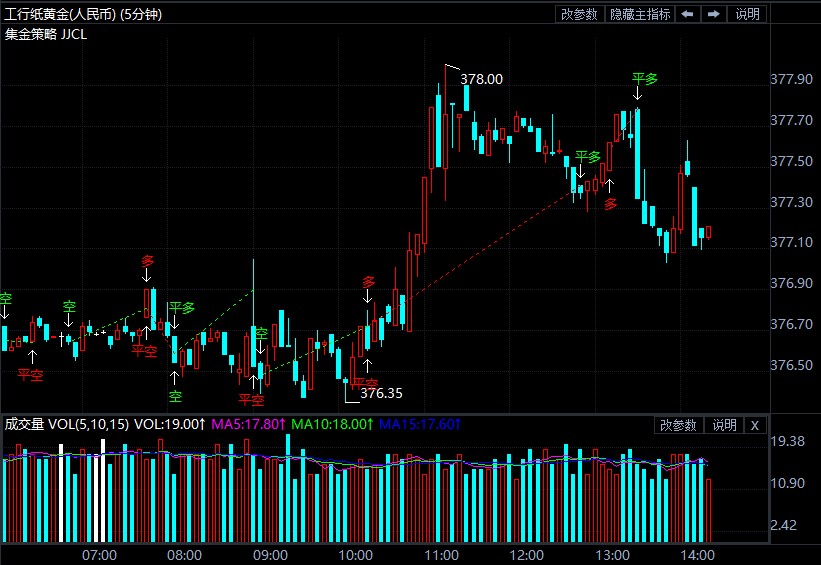Click the 19.38 volume axis label
Viewport: 821px width, 565px height.
coord(789,441)
